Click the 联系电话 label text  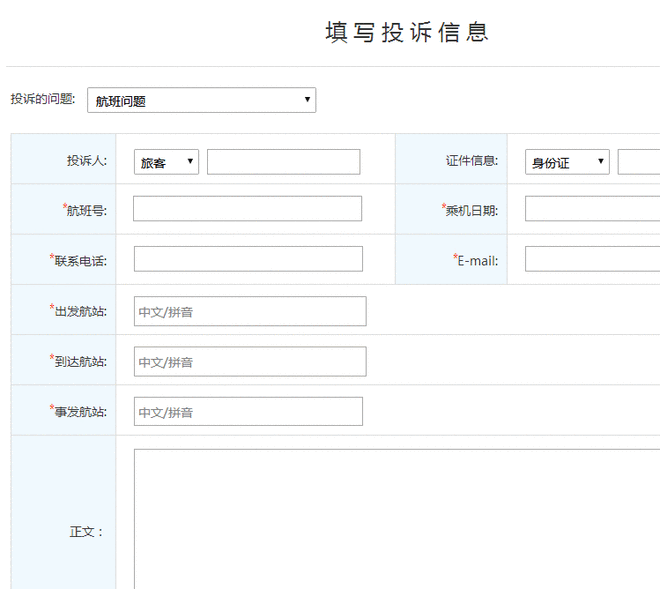click(80, 260)
